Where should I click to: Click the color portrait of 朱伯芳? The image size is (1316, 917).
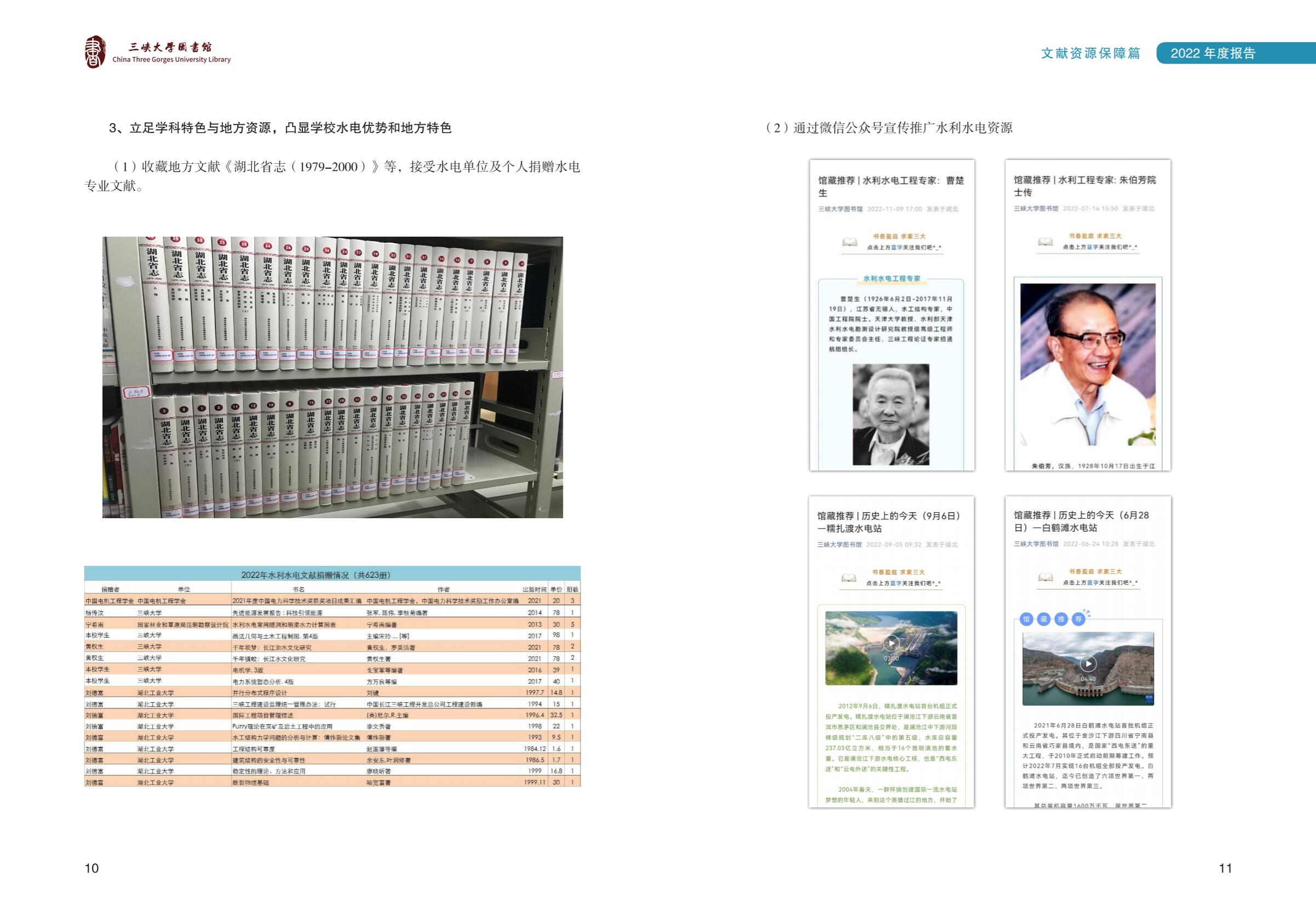point(1088,365)
